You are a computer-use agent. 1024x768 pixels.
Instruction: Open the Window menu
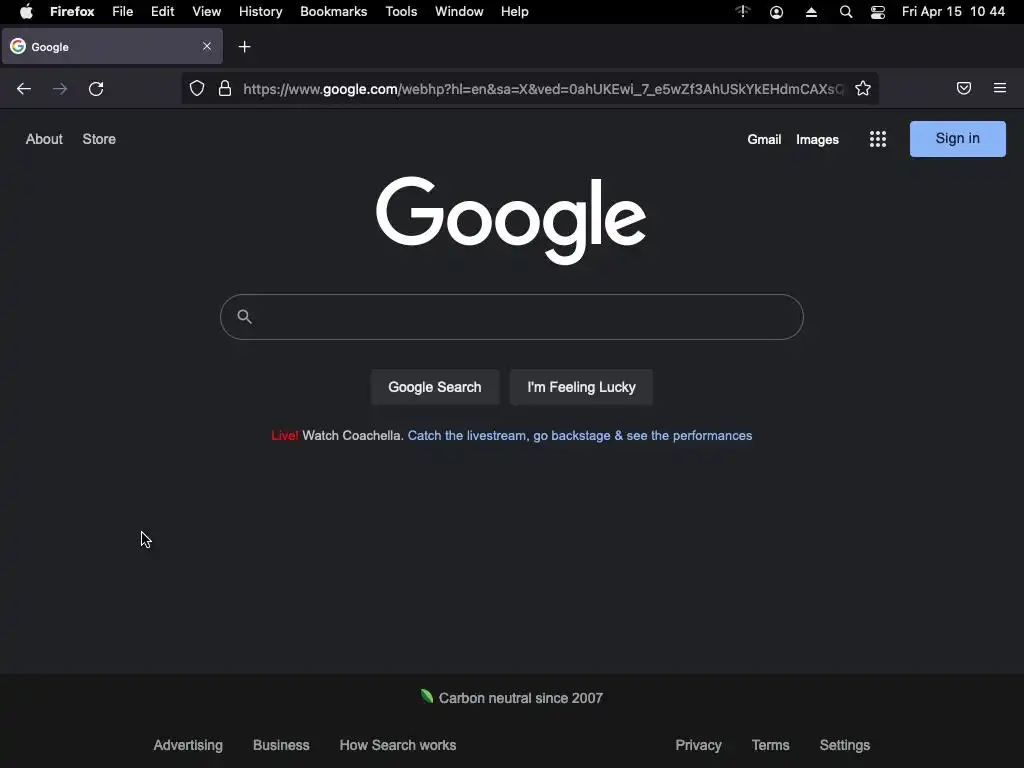point(459,12)
